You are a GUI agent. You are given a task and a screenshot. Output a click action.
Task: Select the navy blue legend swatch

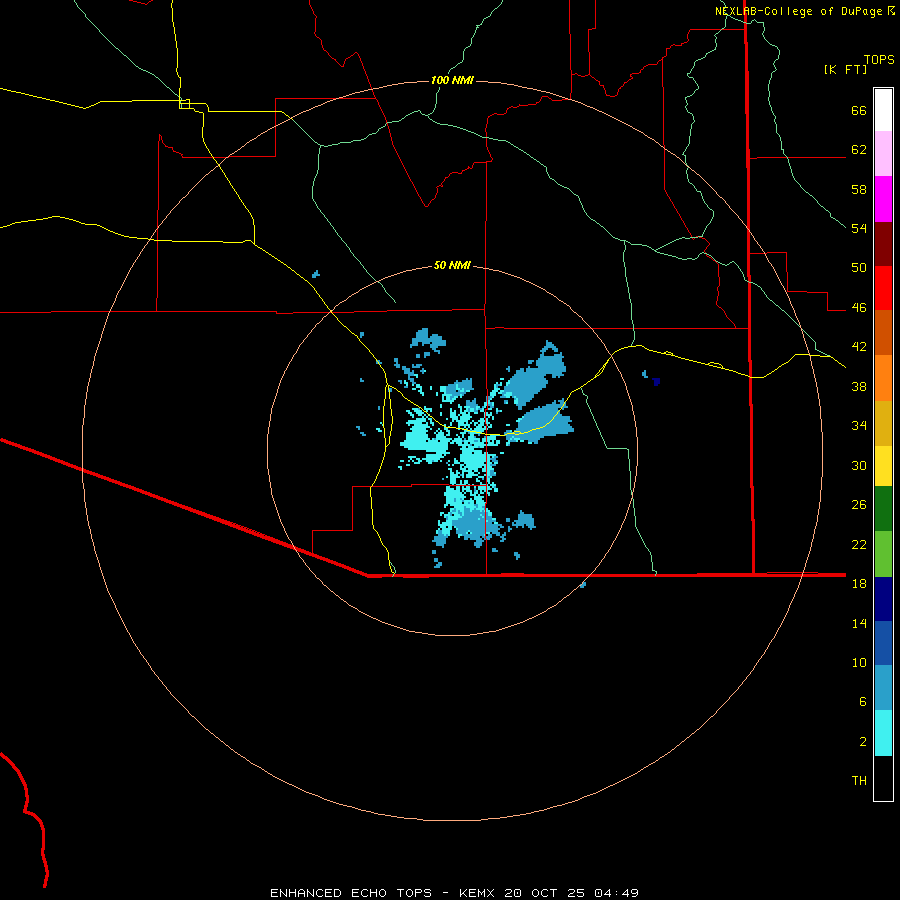tap(883, 599)
